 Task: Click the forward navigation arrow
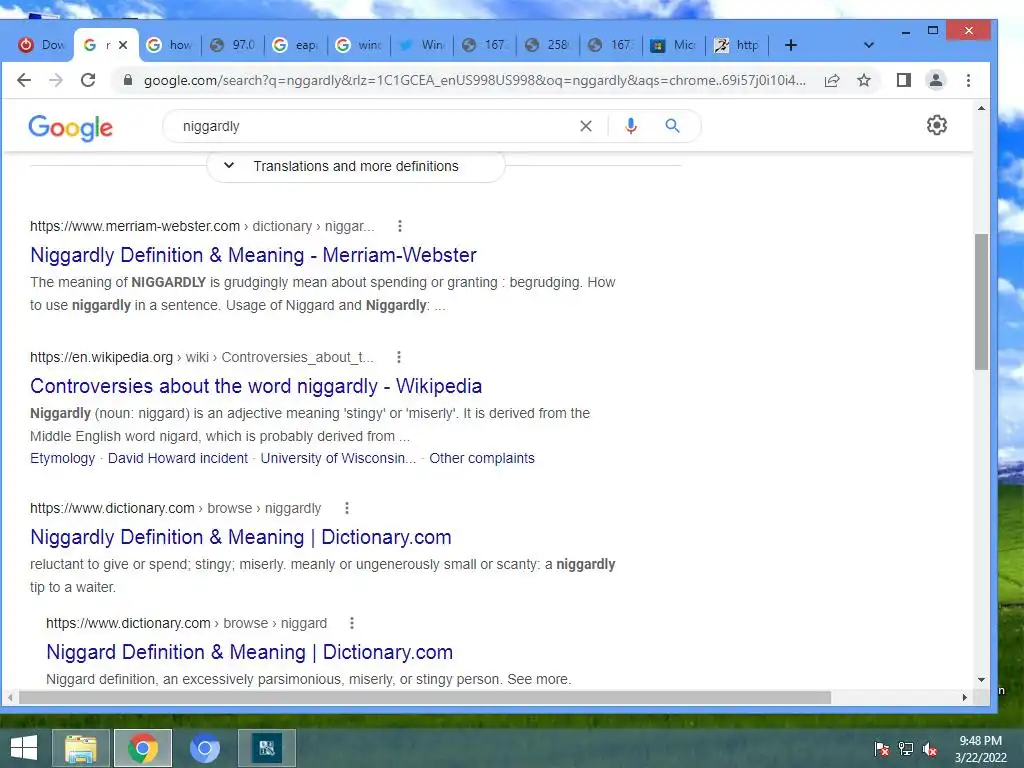coord(56,80)
